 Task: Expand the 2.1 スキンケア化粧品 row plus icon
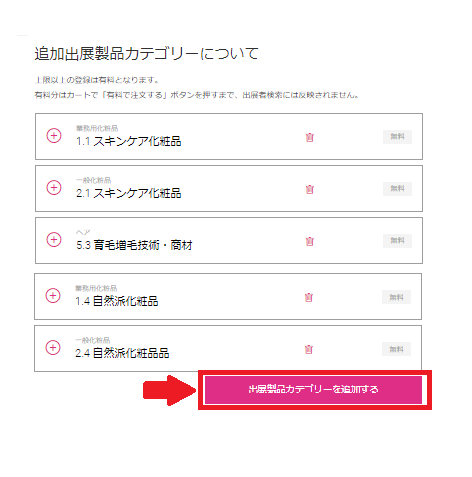[54, 188]
